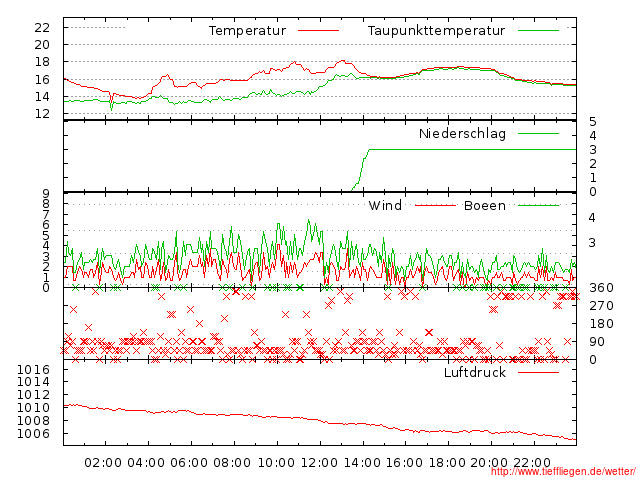Viewport: 640px width, 480px height.
Task: Click the 20:00 time axis label
Action: (489, 463)
